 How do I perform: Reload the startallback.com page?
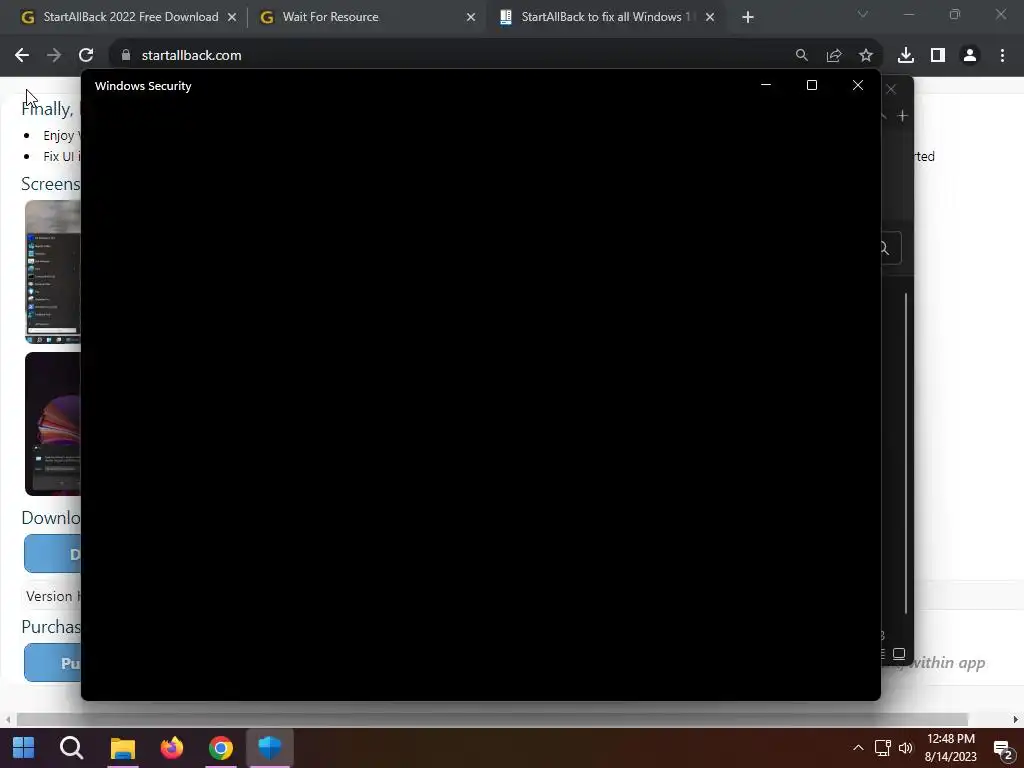86,56
